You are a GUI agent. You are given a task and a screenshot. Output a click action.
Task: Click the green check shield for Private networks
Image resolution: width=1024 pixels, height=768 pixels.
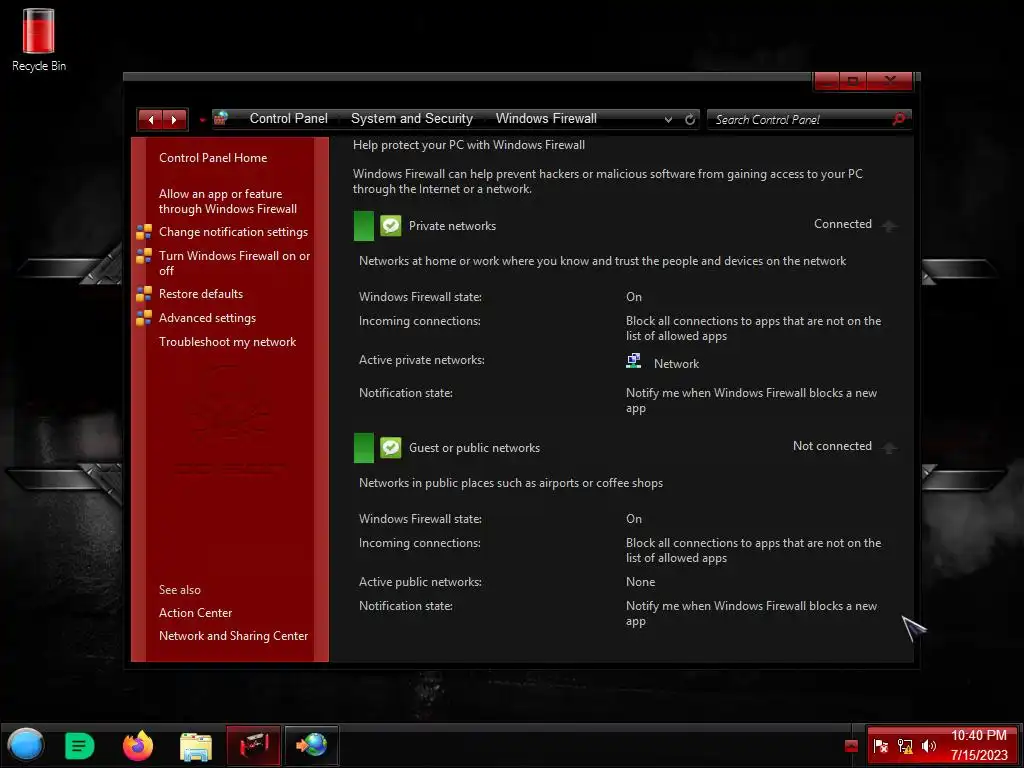pos(391,226)
